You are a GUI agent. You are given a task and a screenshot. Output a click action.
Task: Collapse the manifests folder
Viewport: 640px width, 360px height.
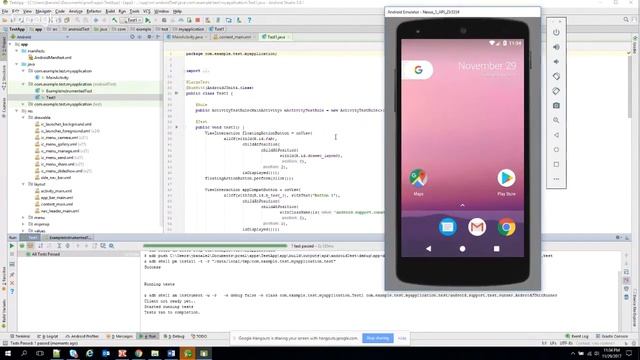[17, 51]
